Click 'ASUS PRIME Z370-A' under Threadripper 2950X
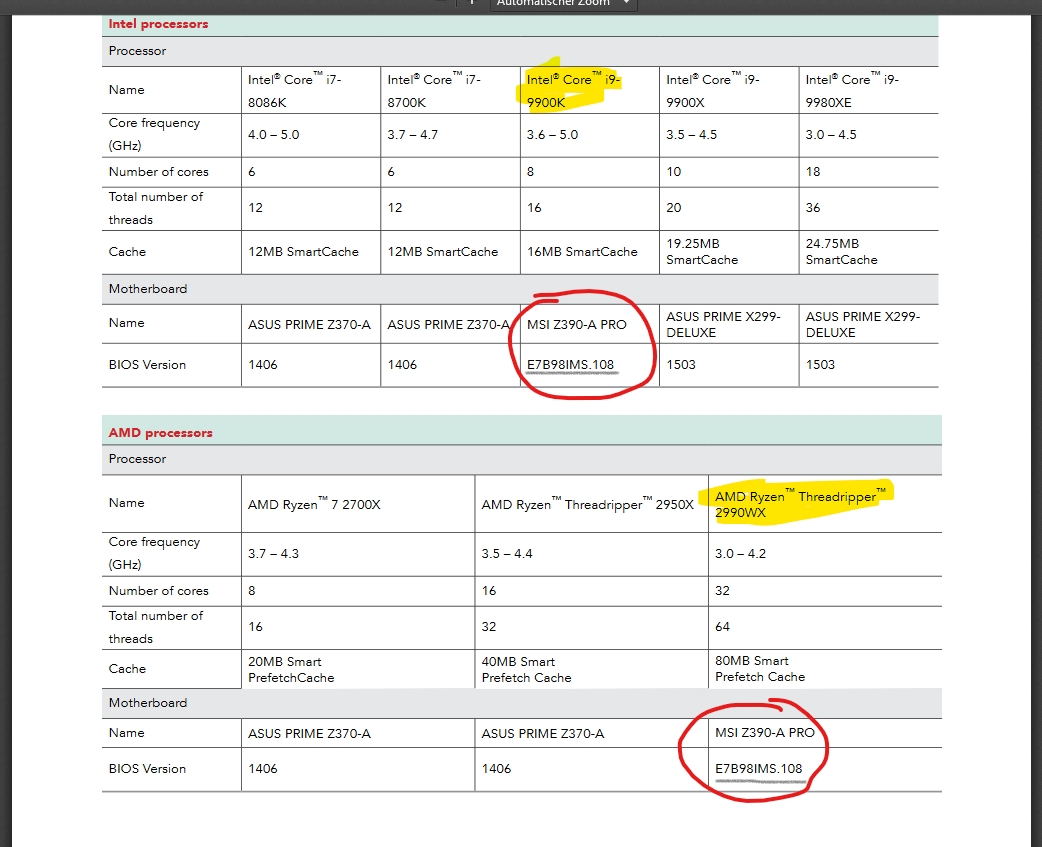Image resolution: width=1042 pixels, height=847 pixels. (x=542, y=734)
